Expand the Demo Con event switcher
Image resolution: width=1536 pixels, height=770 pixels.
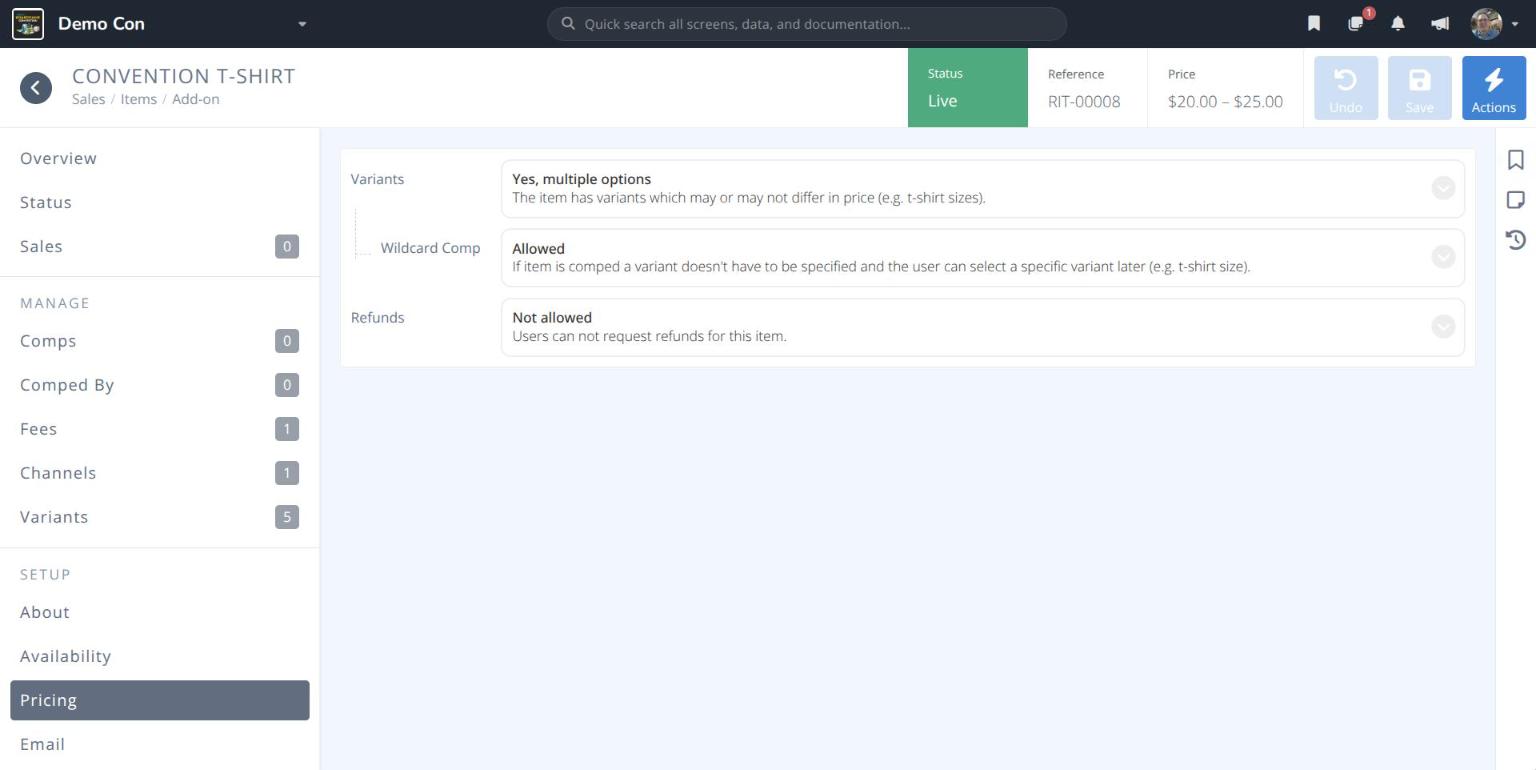[302, 24]
